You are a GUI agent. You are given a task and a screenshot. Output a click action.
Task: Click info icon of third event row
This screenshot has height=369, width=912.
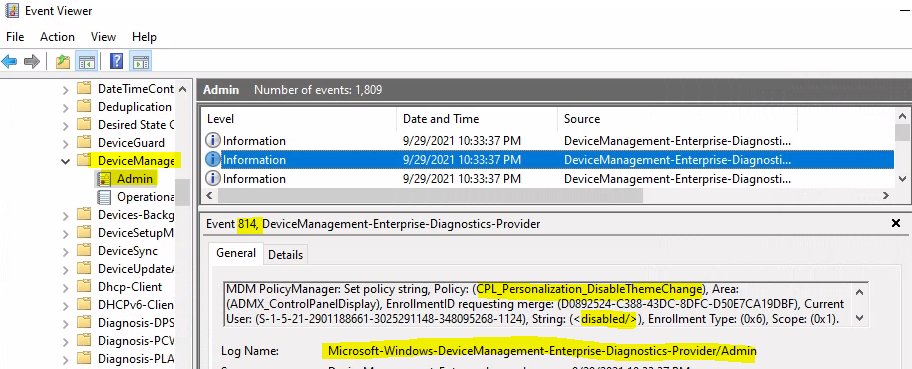pyautogui.click(x=213, y=179)
